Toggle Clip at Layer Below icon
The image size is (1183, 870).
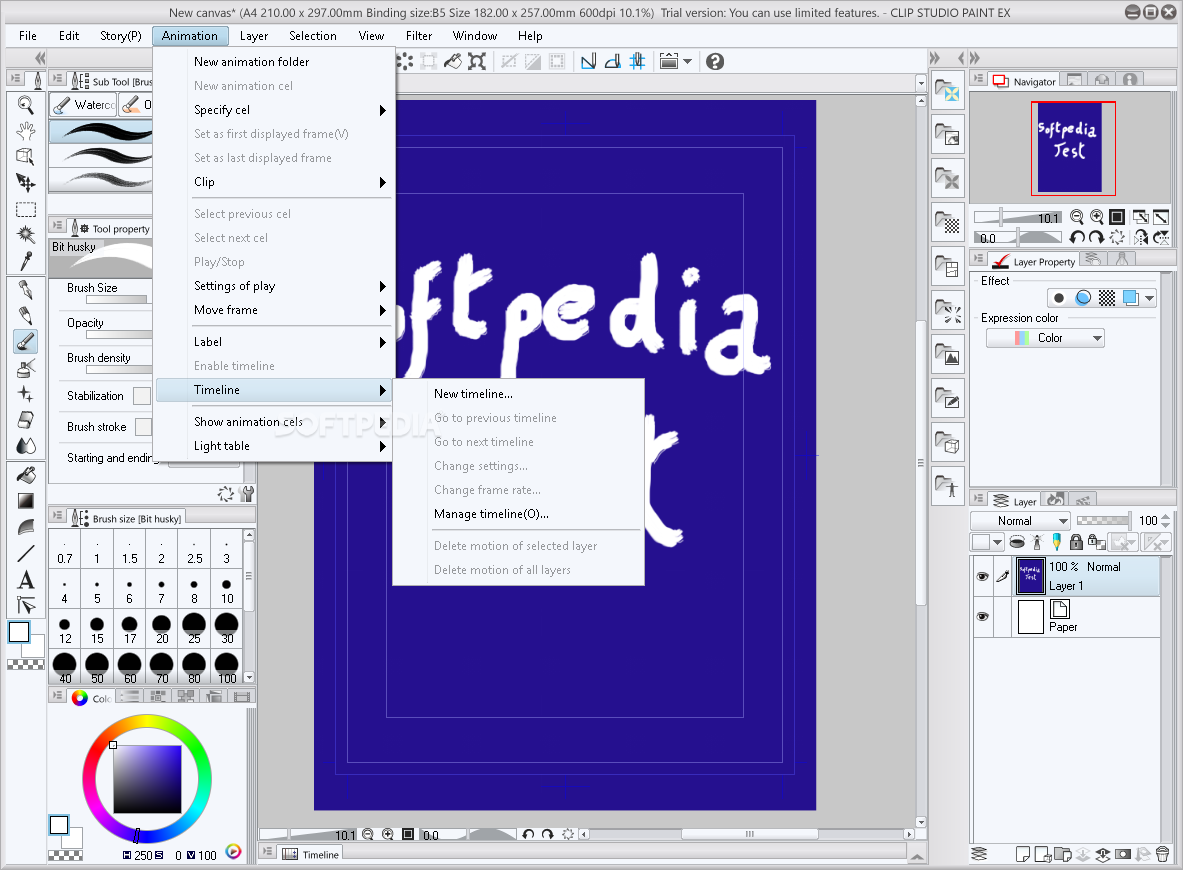1017,542
